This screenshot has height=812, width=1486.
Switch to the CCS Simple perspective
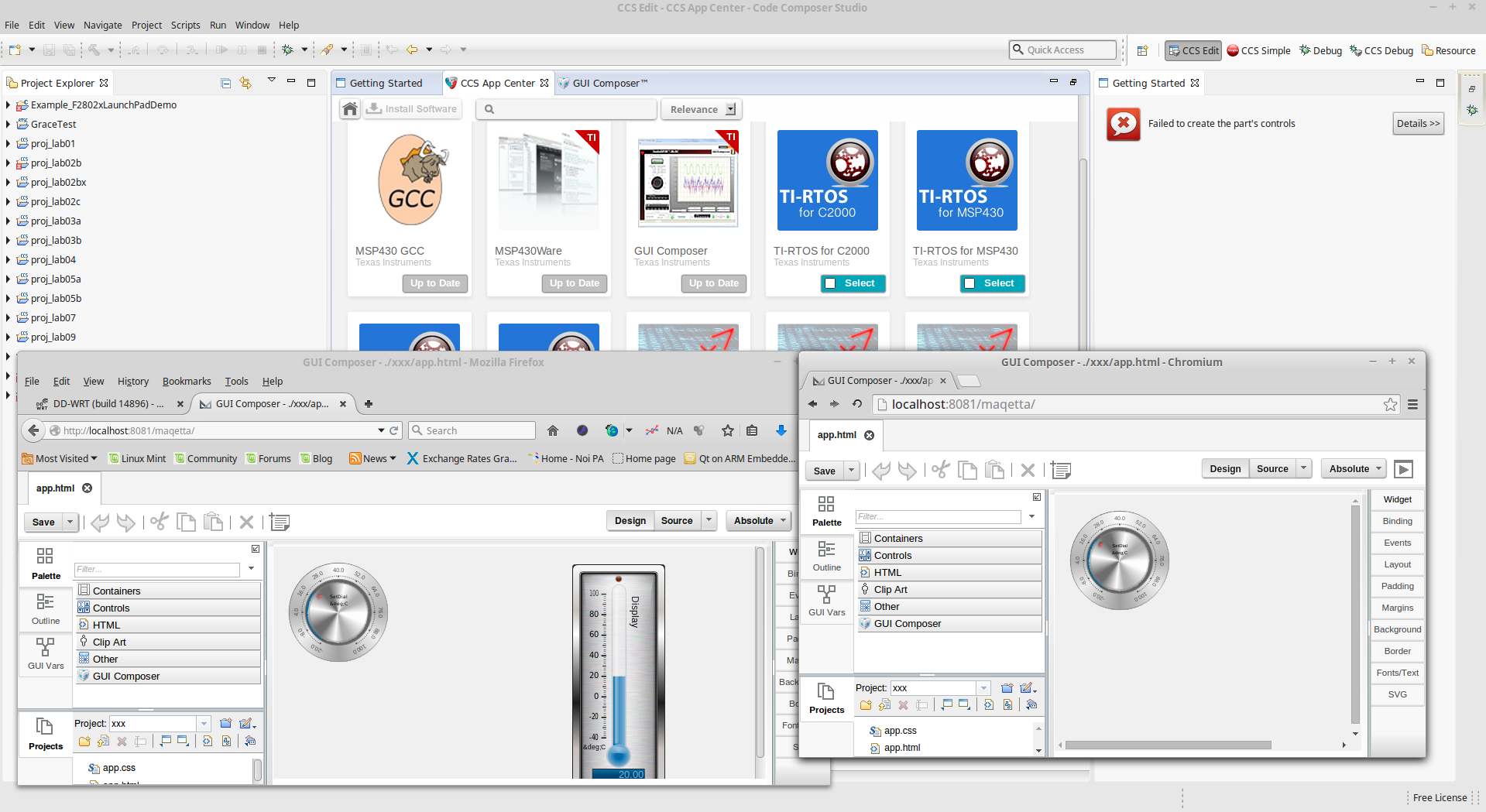(1258, 50)
